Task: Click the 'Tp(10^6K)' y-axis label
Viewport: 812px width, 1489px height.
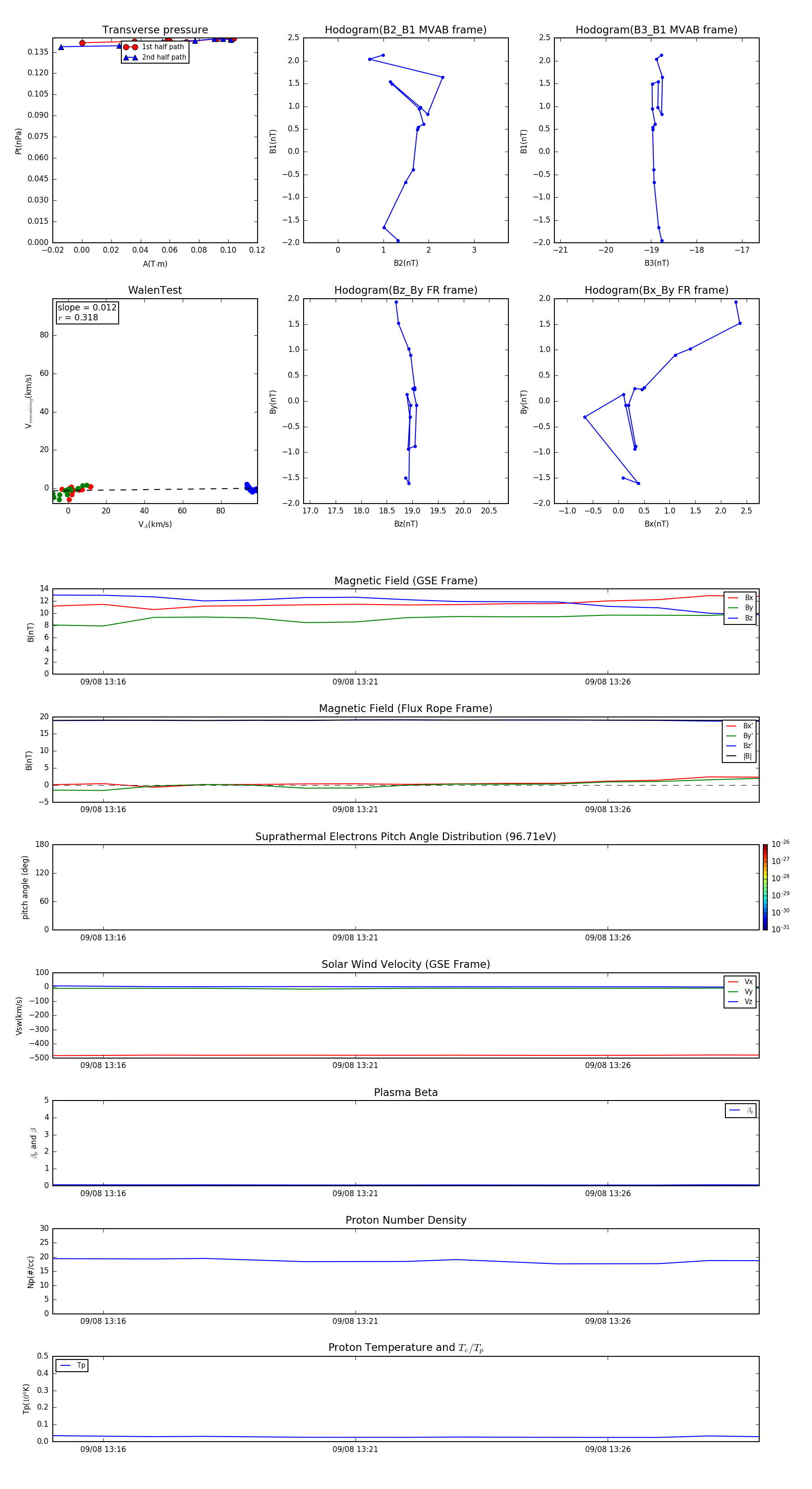Action: click(26, 1399)
